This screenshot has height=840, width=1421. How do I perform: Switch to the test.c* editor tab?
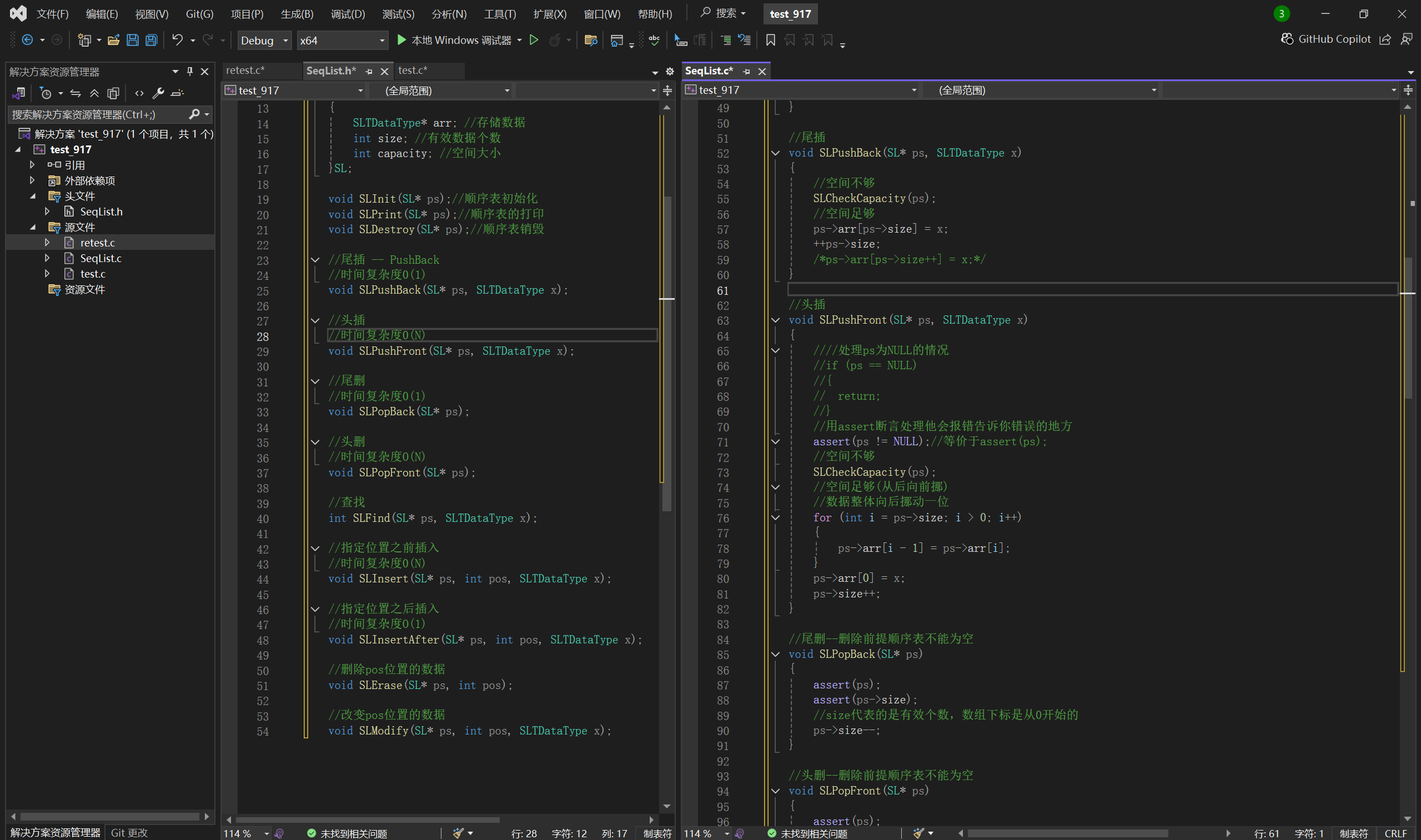tap(413, 71)
